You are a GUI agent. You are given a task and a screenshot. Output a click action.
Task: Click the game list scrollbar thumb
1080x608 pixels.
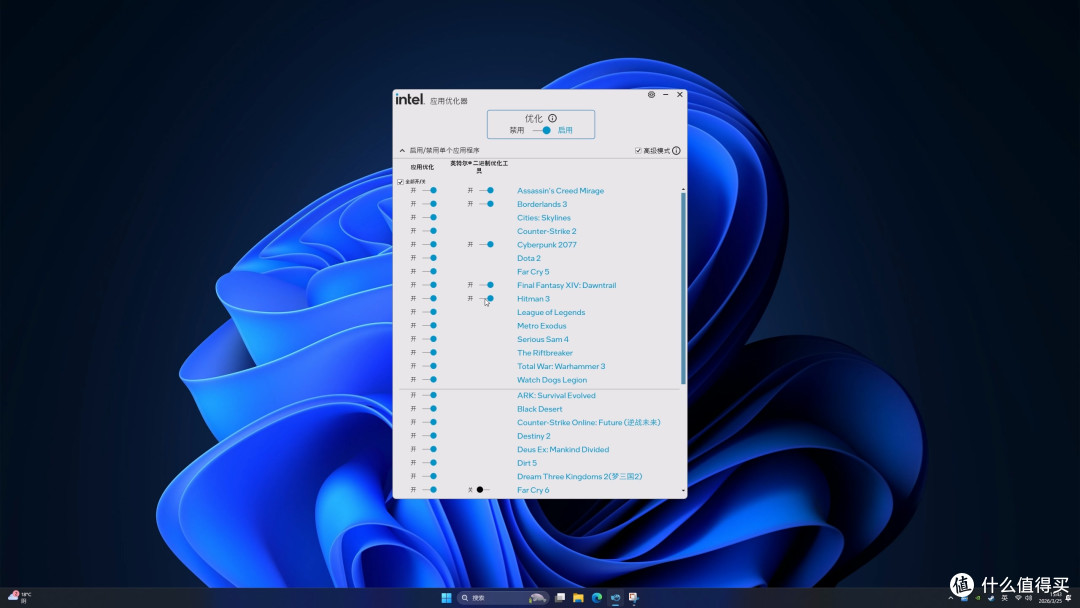point(683,288)
